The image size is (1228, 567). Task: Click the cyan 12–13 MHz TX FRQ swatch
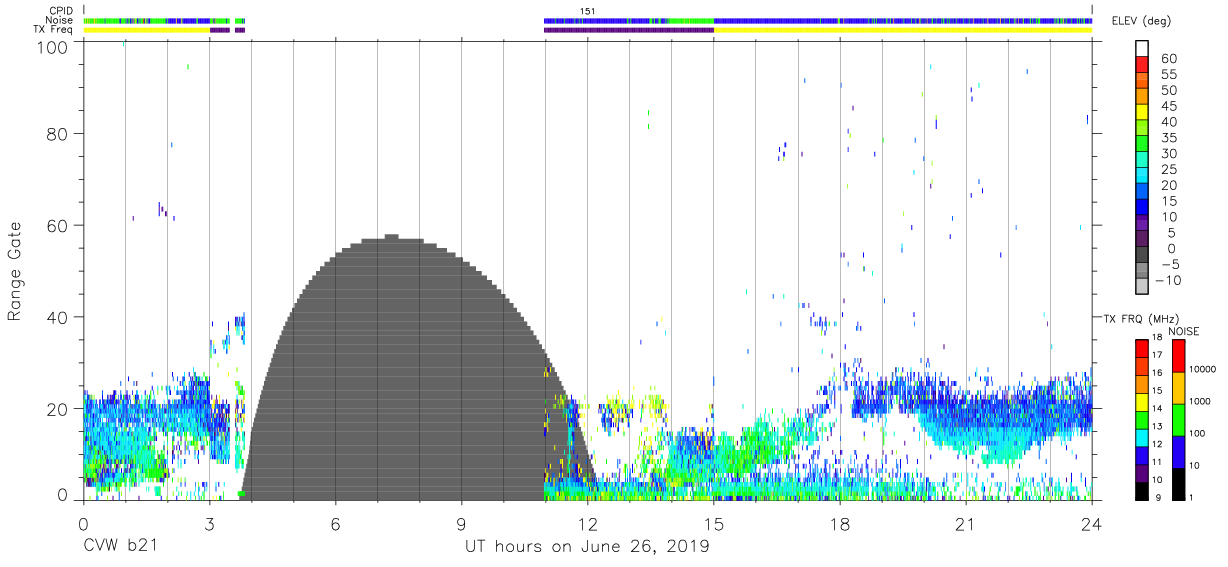pos(1142,437)
